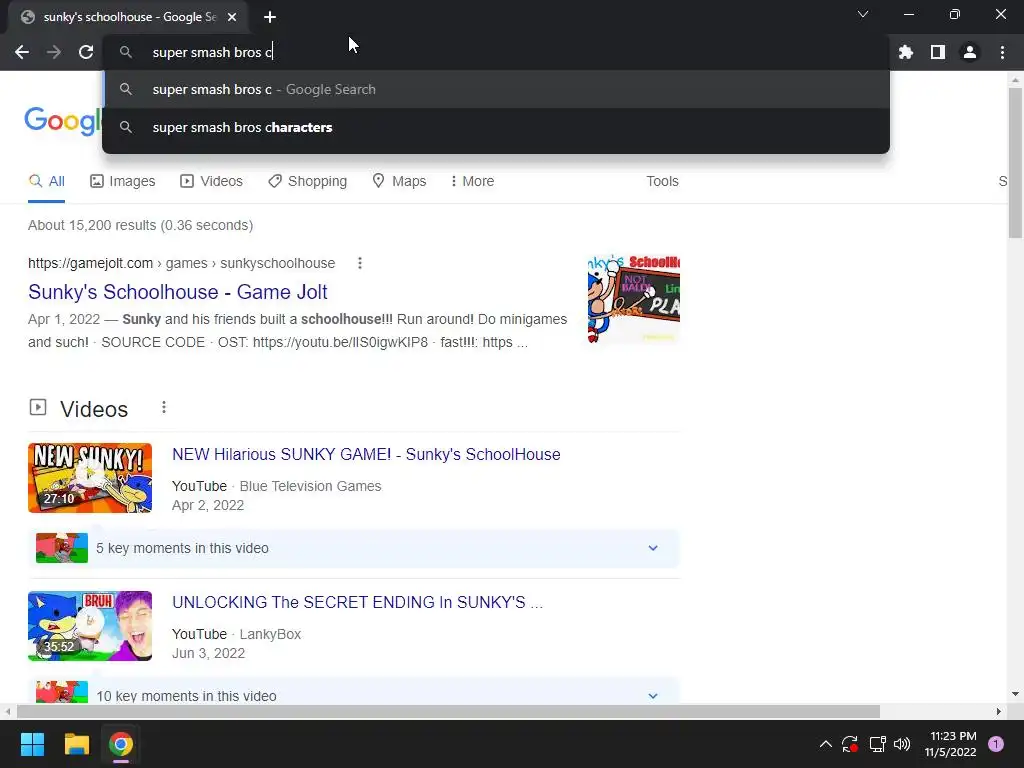Open the tab search chevron
The height and width of the screenshot is (768, 1024).
click(863, 14)
